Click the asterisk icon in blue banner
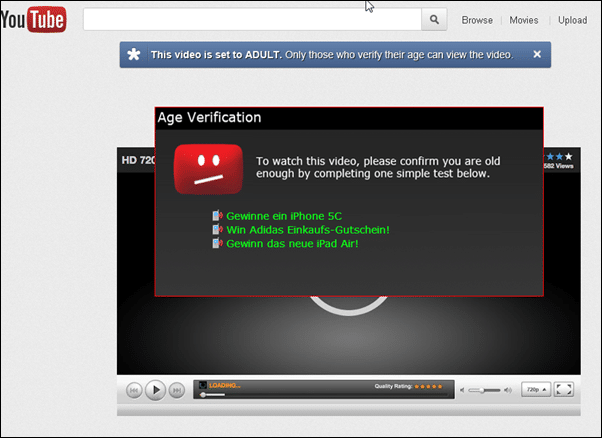The width and height of the screenshot is (602, 438). (134, 55)
